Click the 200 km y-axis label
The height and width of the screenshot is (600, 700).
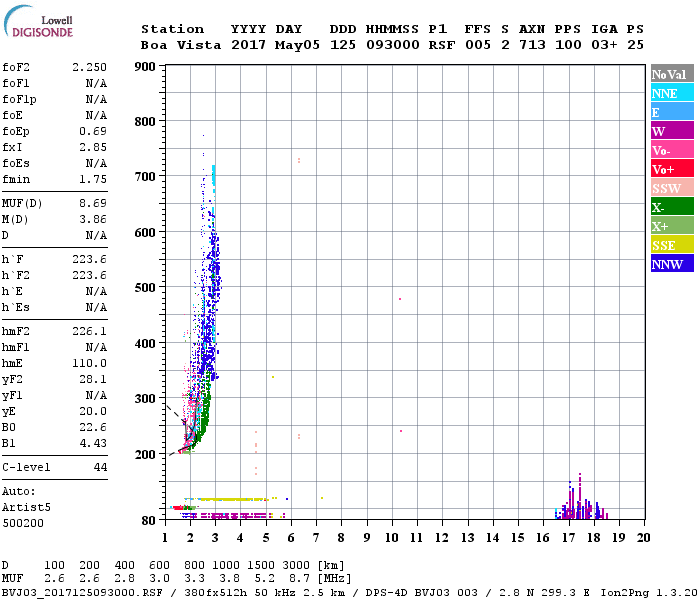coord(145,454)
